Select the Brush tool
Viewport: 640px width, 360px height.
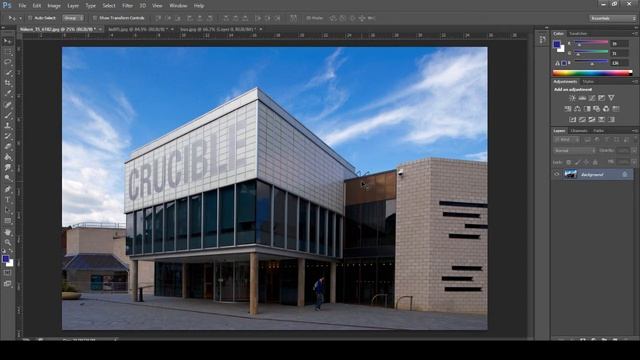coord(7,115)
